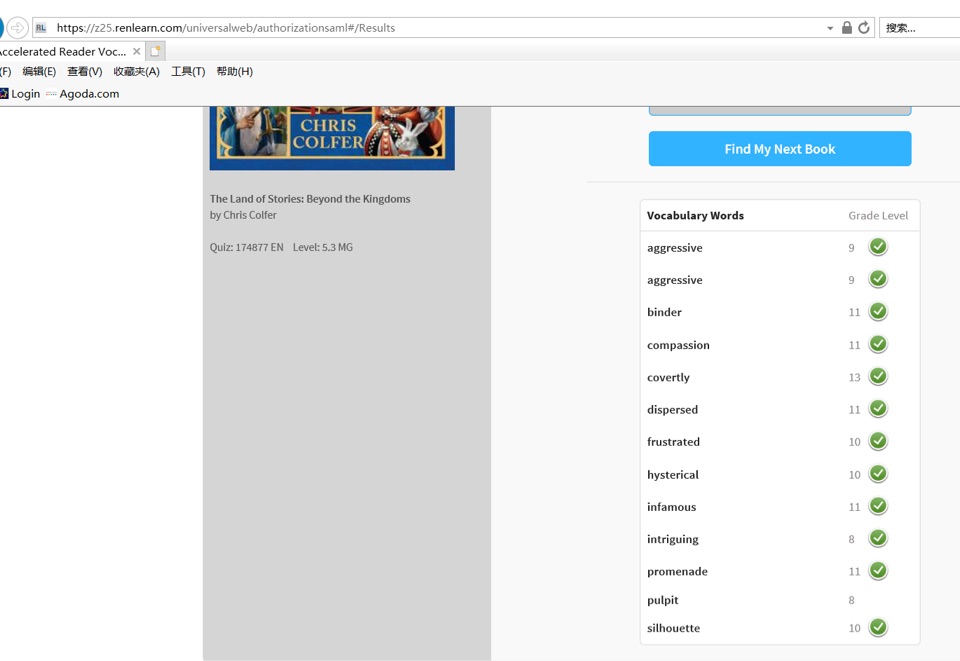This screenshot has width=960, height=661.
Task: Click the search box at top right
Action: [x=920, y=28]
